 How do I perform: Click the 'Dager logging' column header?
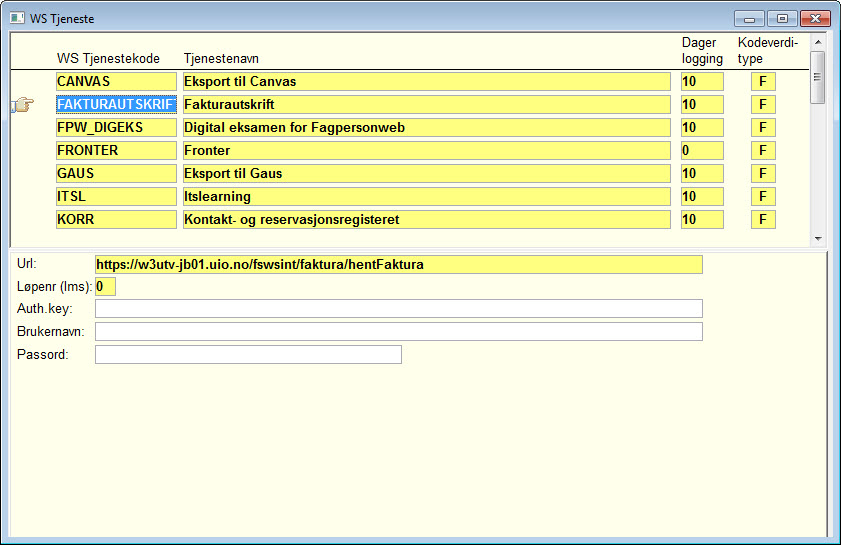click(702, 50)
